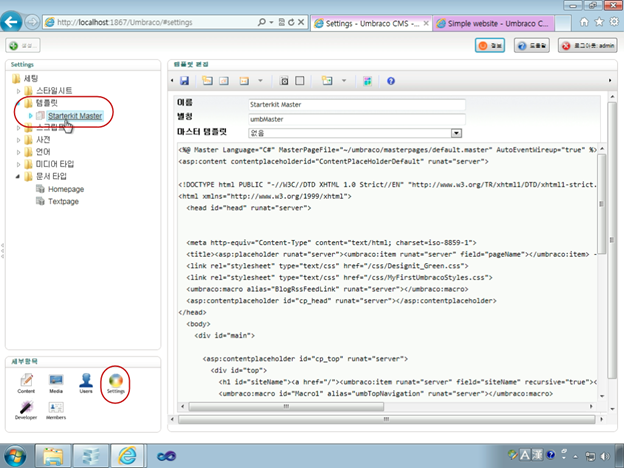
Task: Click the empty square content area icon
Action: point(300,81)
